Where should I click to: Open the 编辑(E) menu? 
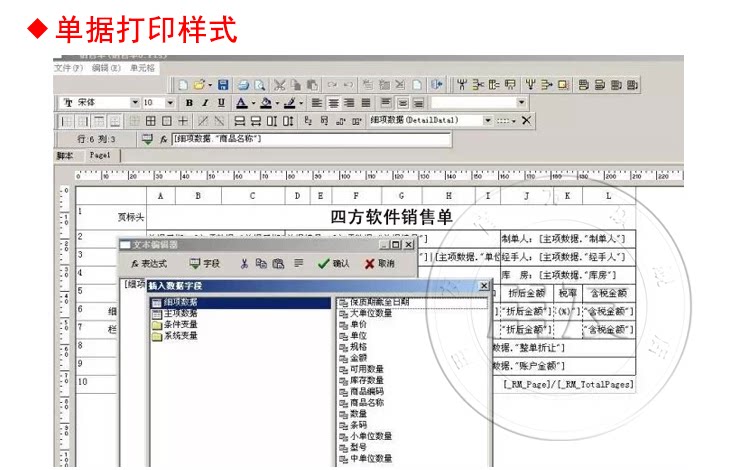[106, 68]
